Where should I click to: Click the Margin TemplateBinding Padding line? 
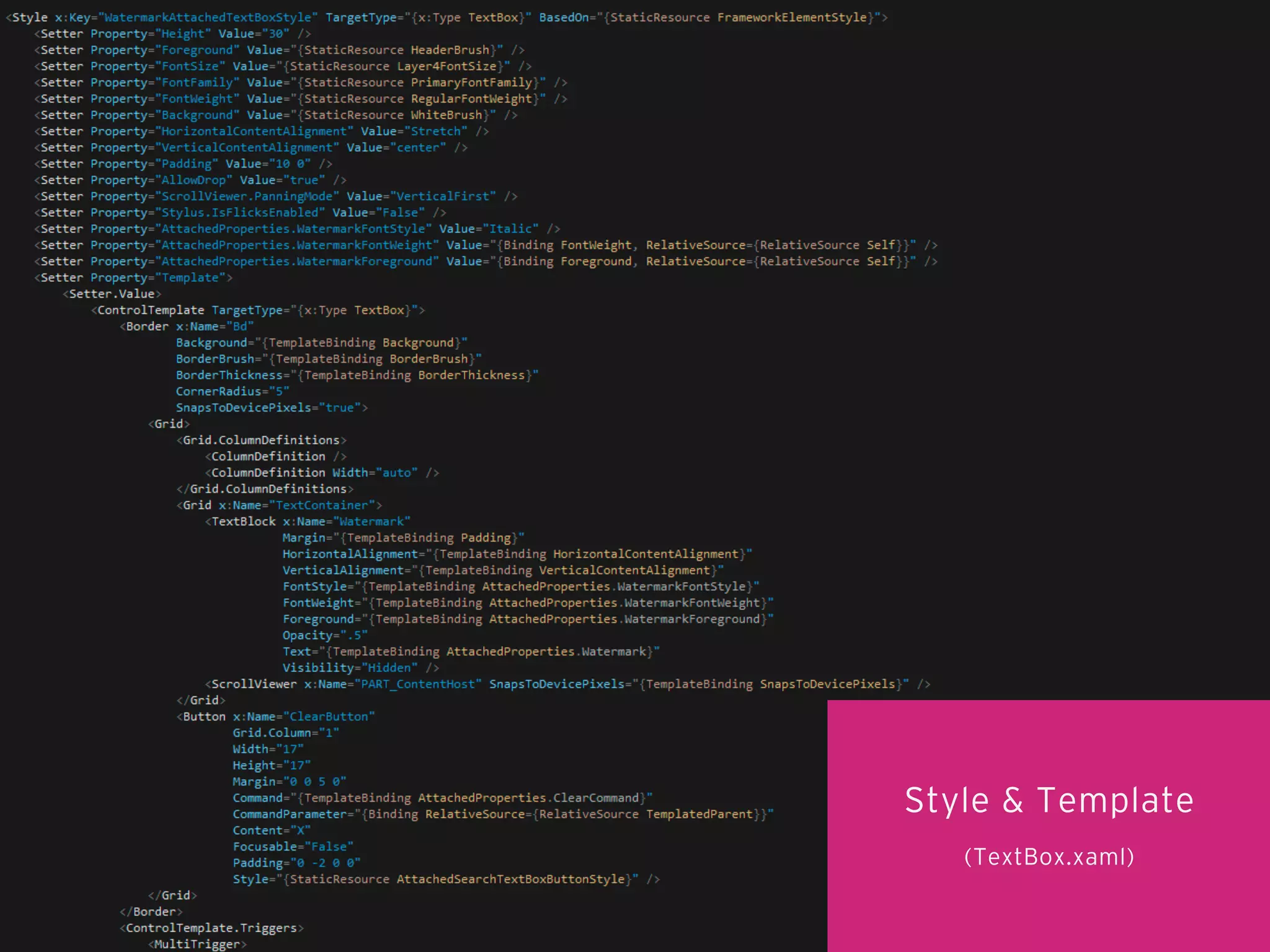(404, 538)
